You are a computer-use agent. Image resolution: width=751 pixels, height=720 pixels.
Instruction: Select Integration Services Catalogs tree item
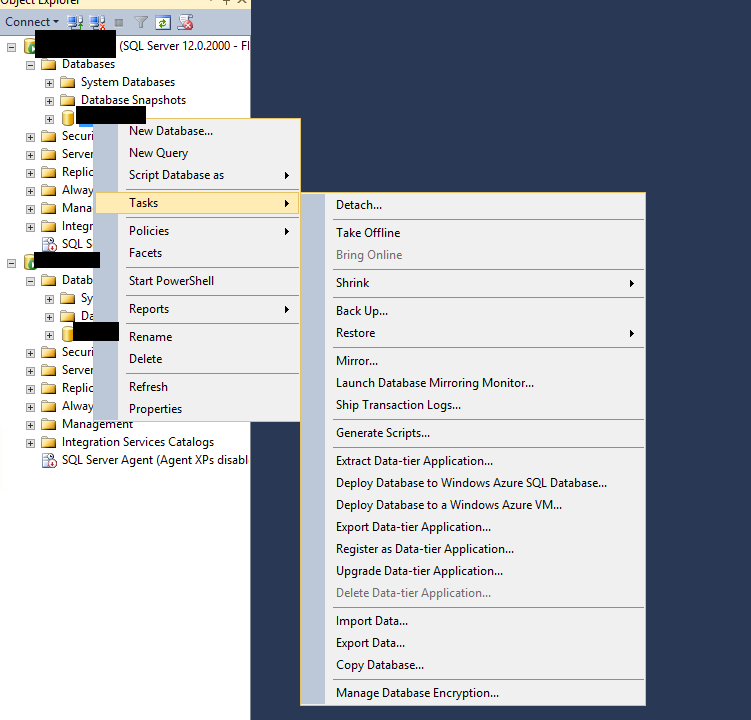(138, 442)
